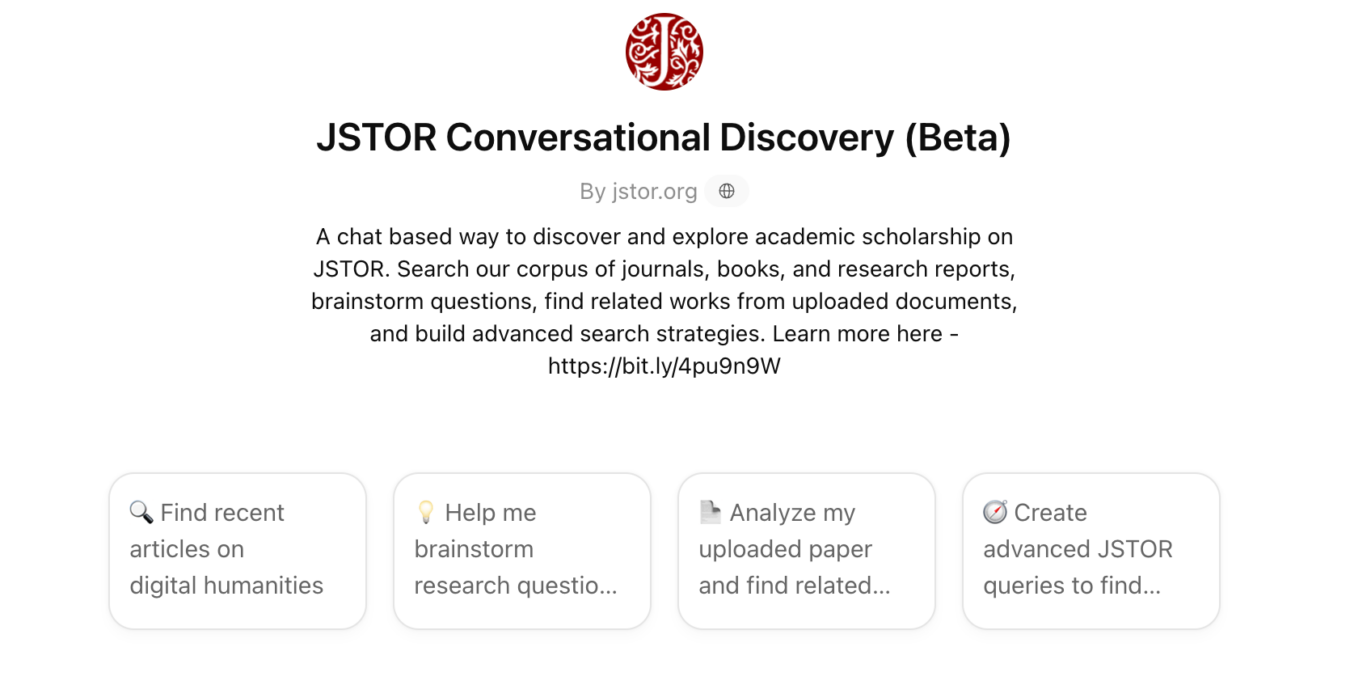The height and width of the screenshot is (681, 1350).
Task: Follow the https://bit.ly/4pu9n9W link
Action: (x=663, y=365)
